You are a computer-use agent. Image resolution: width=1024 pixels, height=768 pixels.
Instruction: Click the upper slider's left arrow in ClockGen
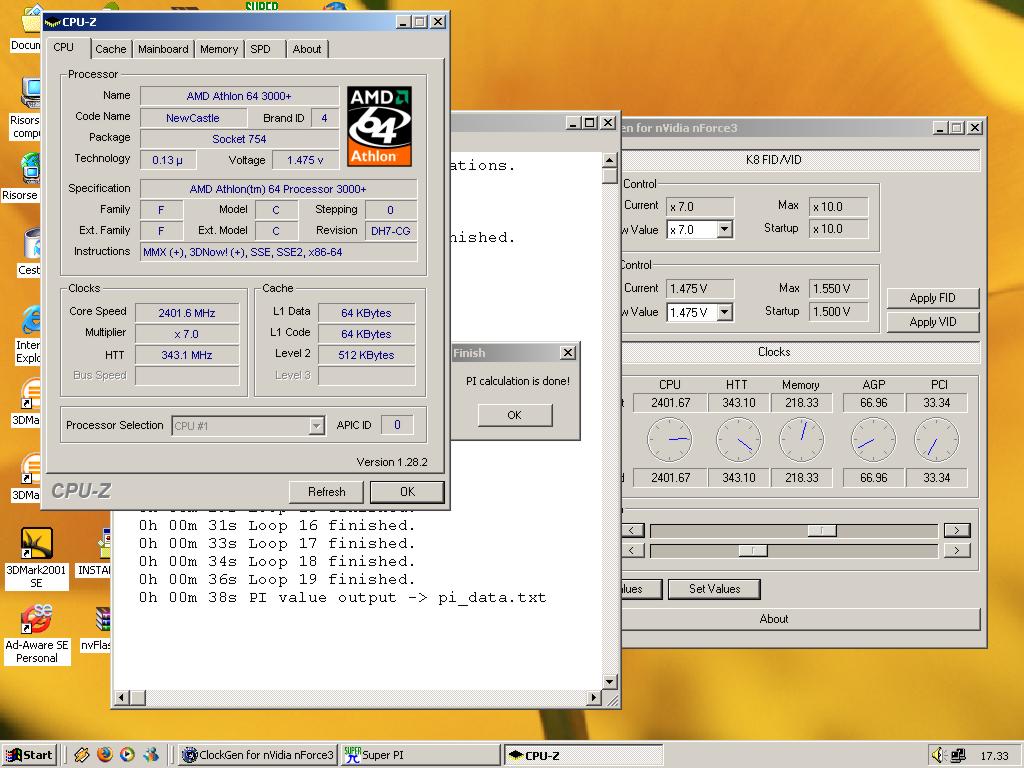coord(633,530)
